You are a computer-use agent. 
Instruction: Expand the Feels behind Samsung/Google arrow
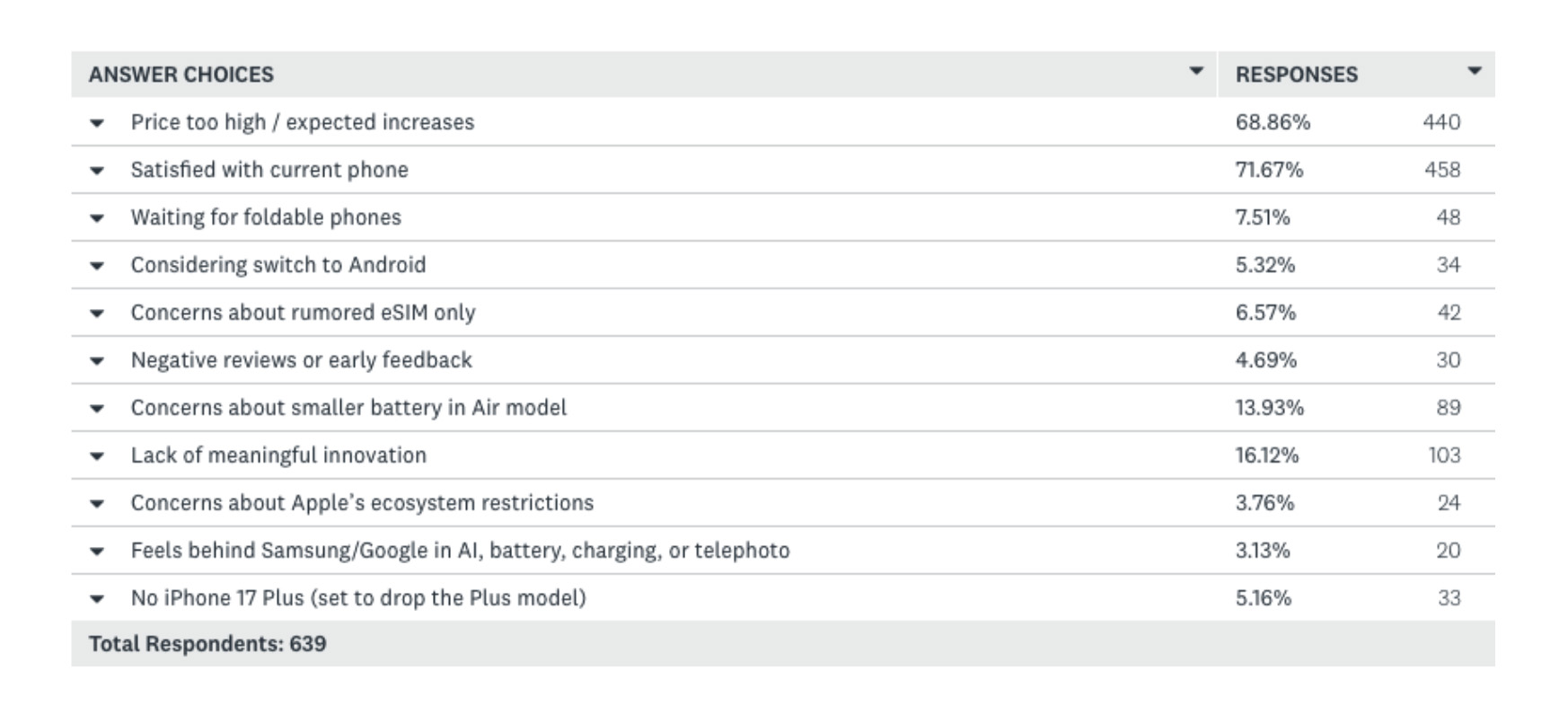(x=97, y=552)
